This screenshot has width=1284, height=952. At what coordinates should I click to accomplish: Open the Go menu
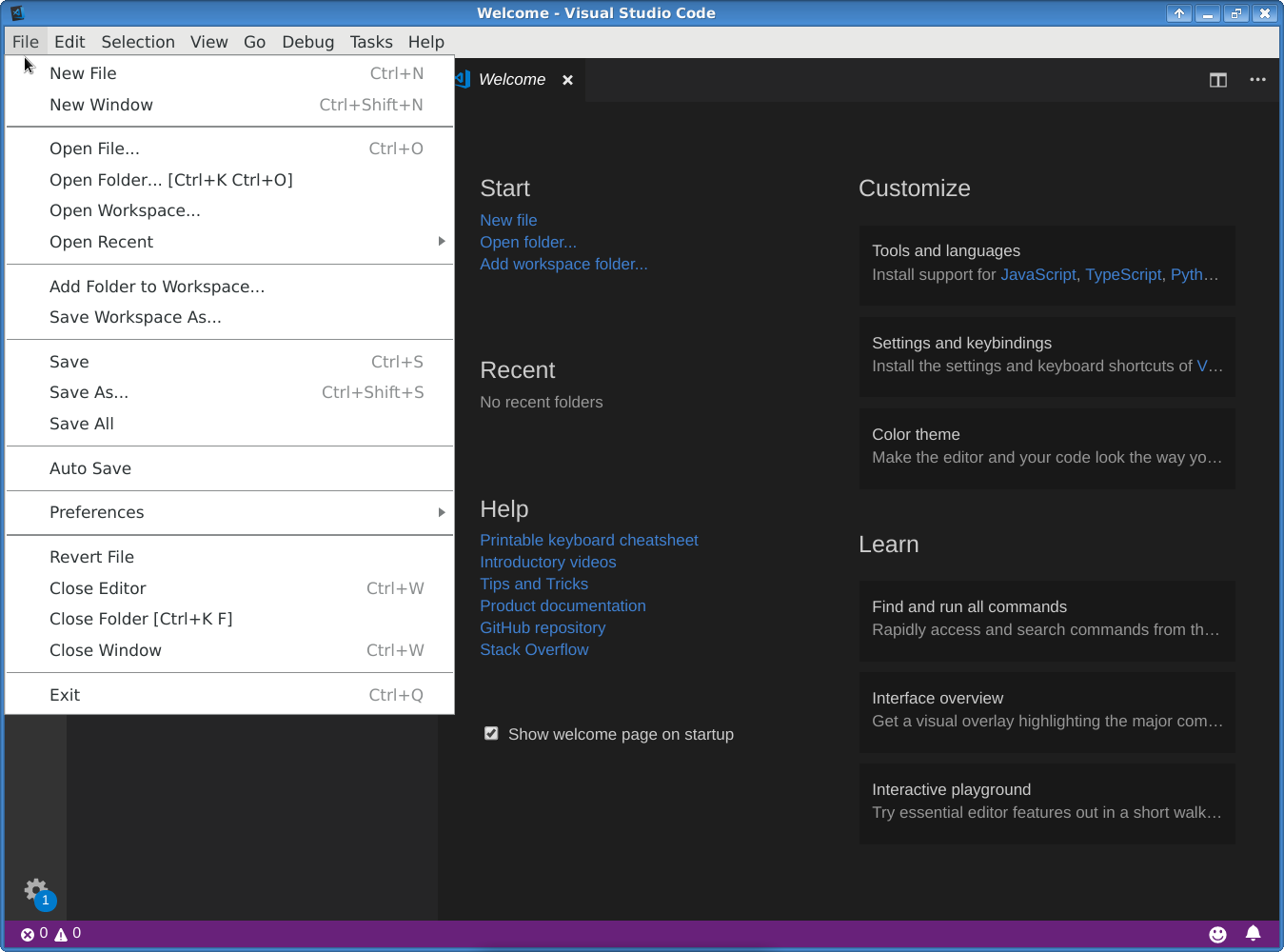click(x=254, y=42)
